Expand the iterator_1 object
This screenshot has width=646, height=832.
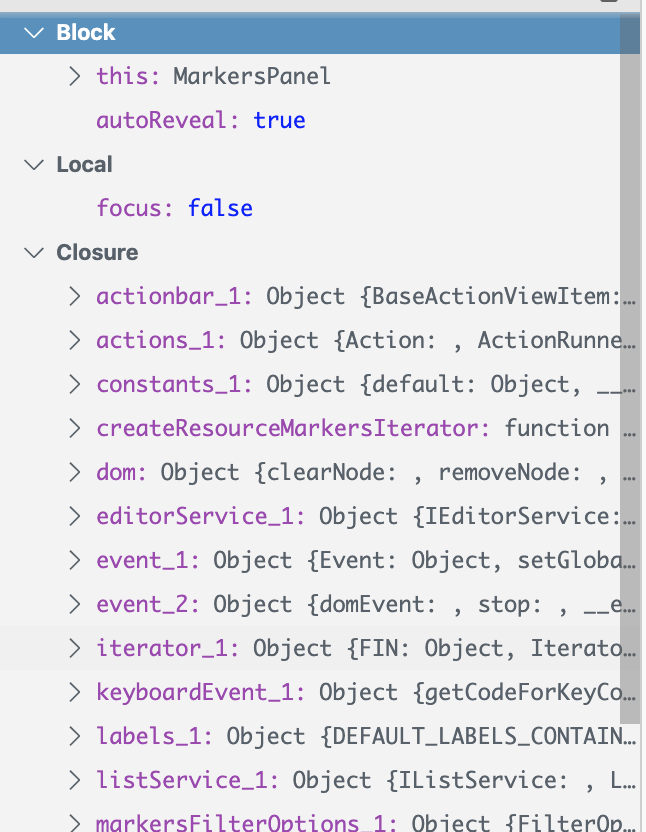[x=73, y=648]
